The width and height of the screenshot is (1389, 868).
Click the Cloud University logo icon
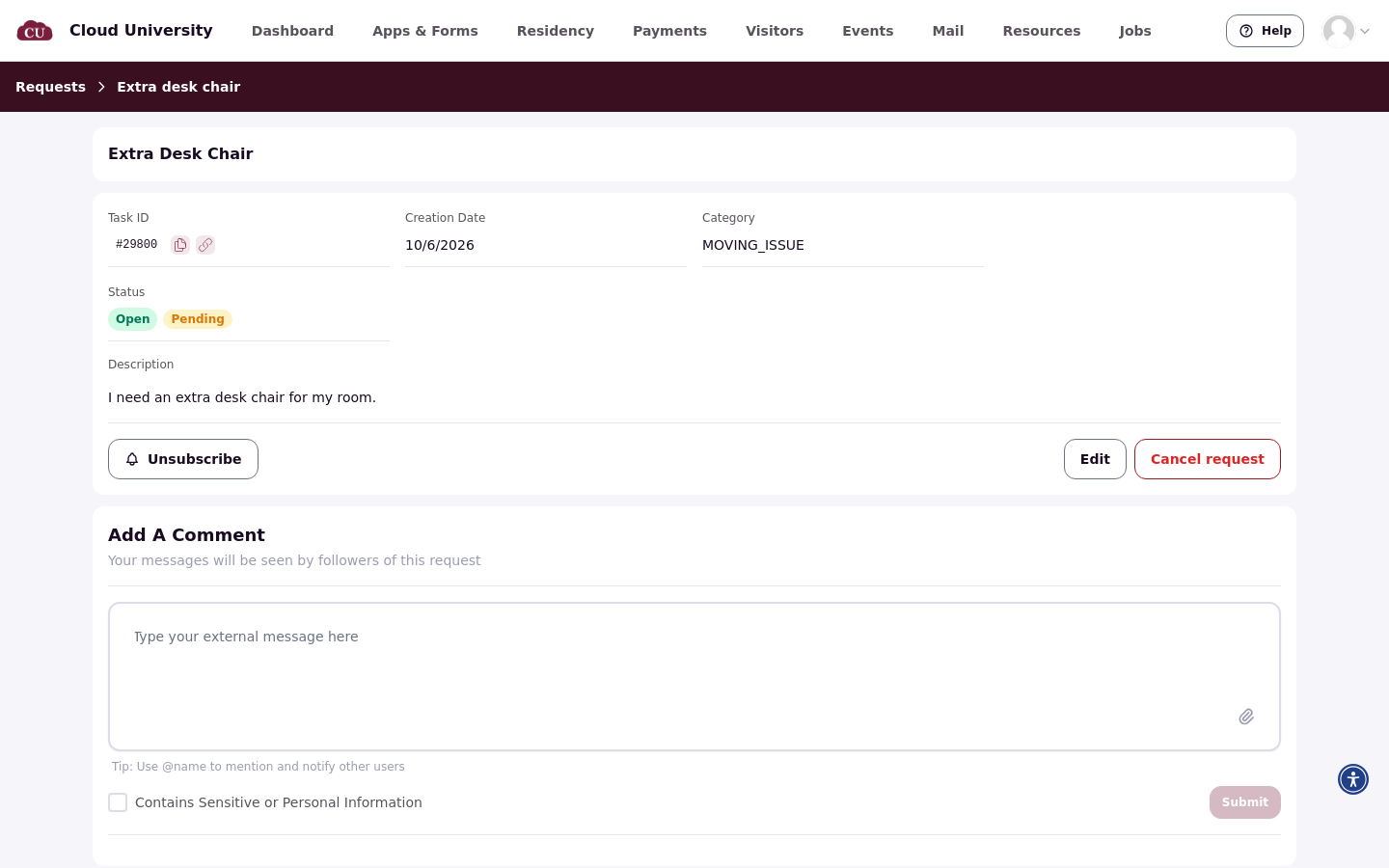tap(35, 31)
